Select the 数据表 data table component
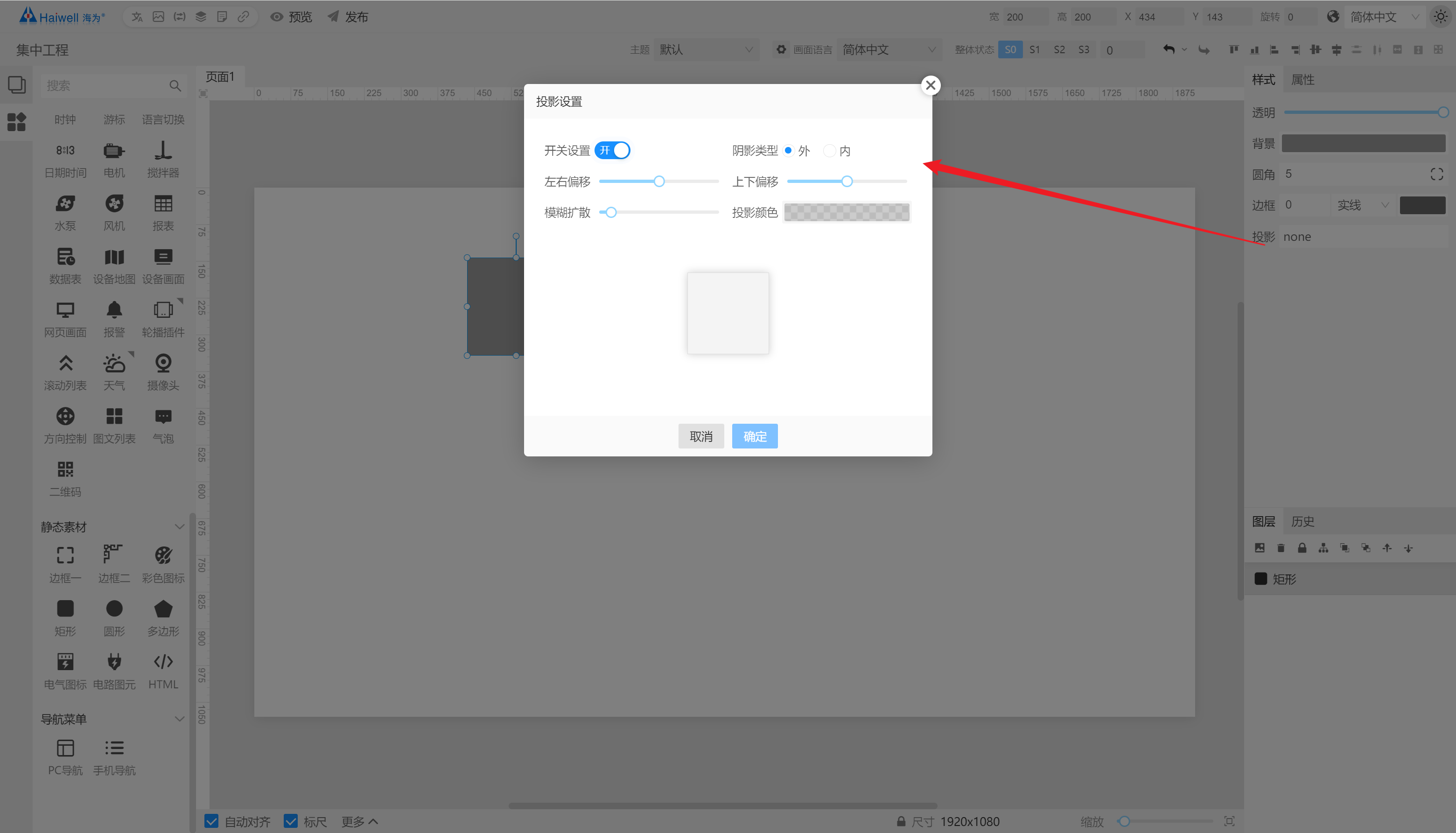 [65, 257]
